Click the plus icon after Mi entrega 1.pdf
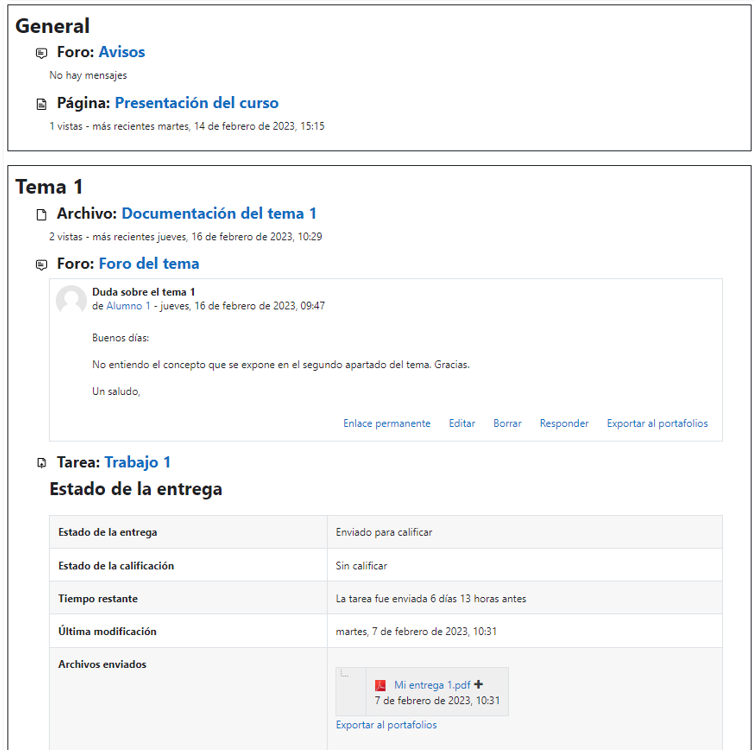Viewport: 754px width, 750px height. [479, 684]
